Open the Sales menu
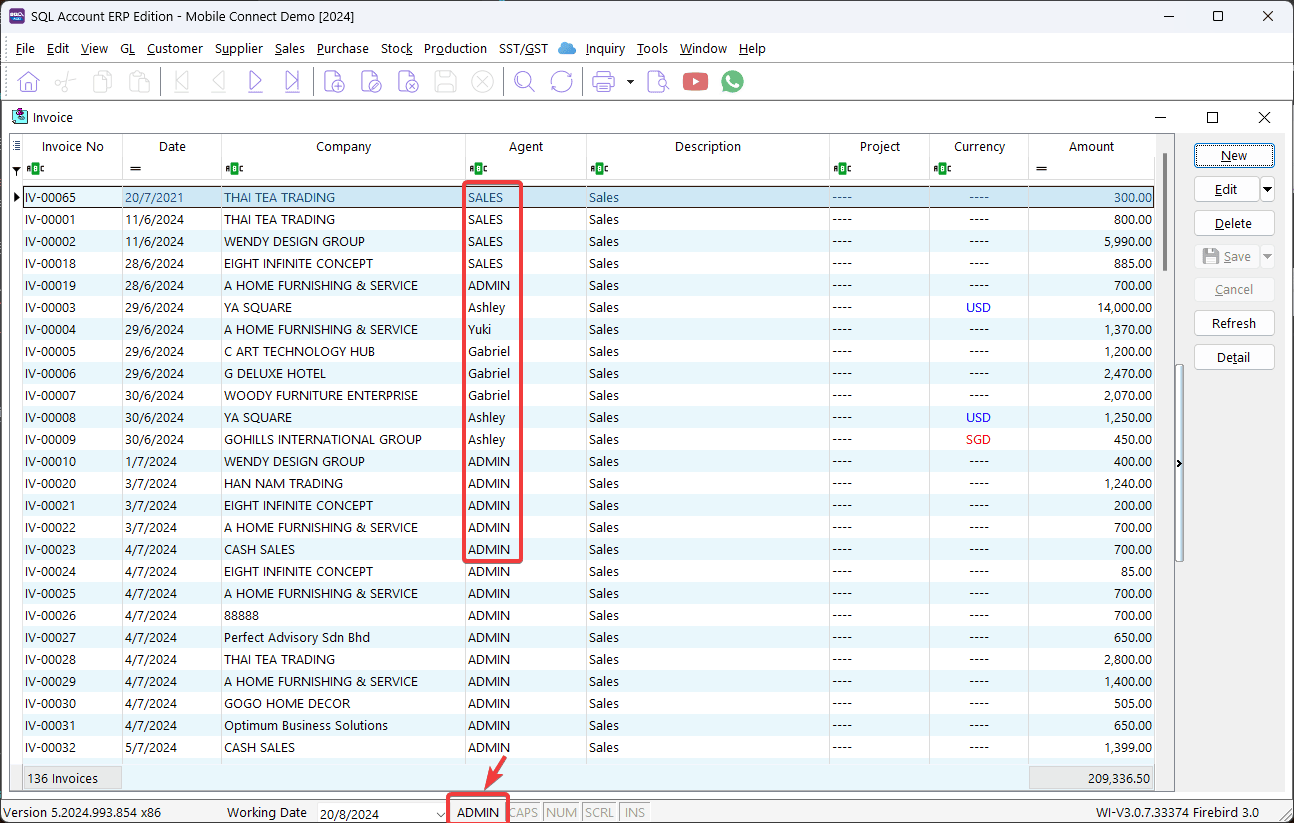Image resolution: width=1294 pixels, height=823 pixels. click(289, 48)
